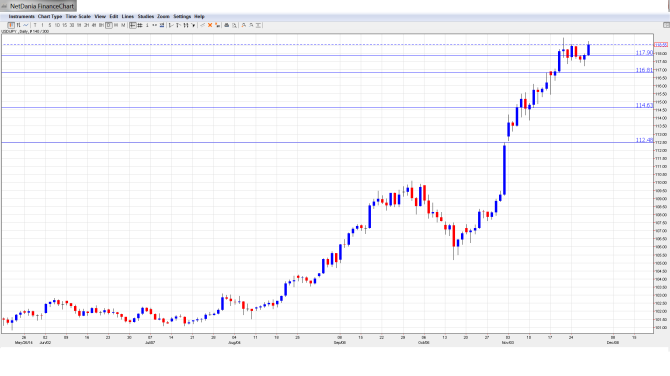Image resolution: width=670 pixels, height=376 pixels.
Task: Select the Weekly (W) time scale
Action: tap(116, 25)
